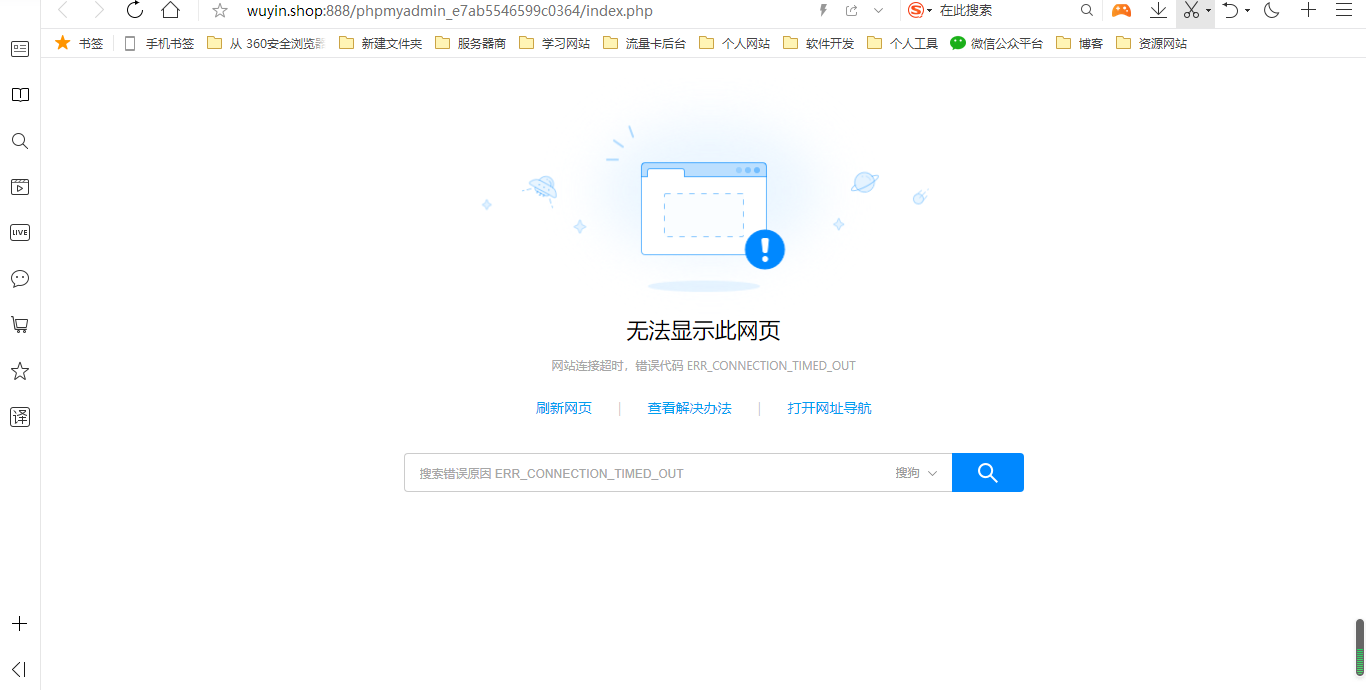Open 手机书签 mobile bookmarks
The image size is (1366, 690).
158,43
